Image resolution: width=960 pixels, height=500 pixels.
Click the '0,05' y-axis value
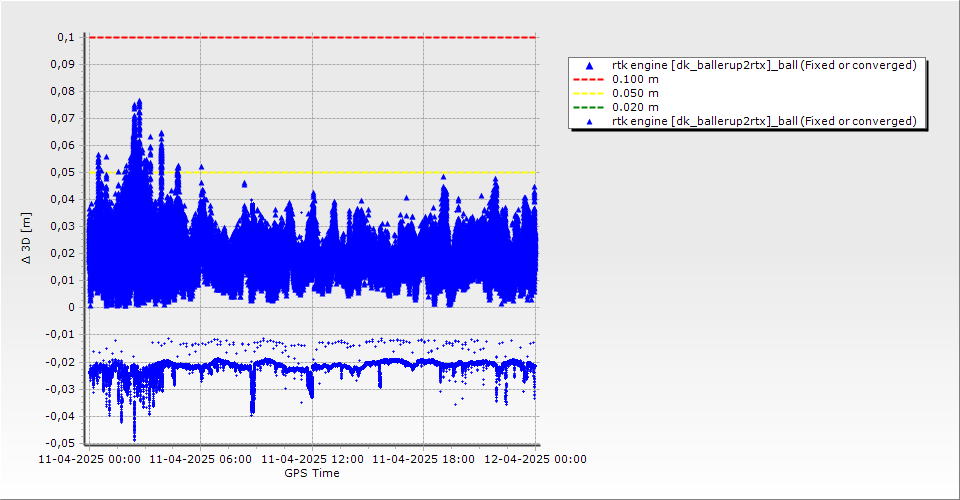63,172
